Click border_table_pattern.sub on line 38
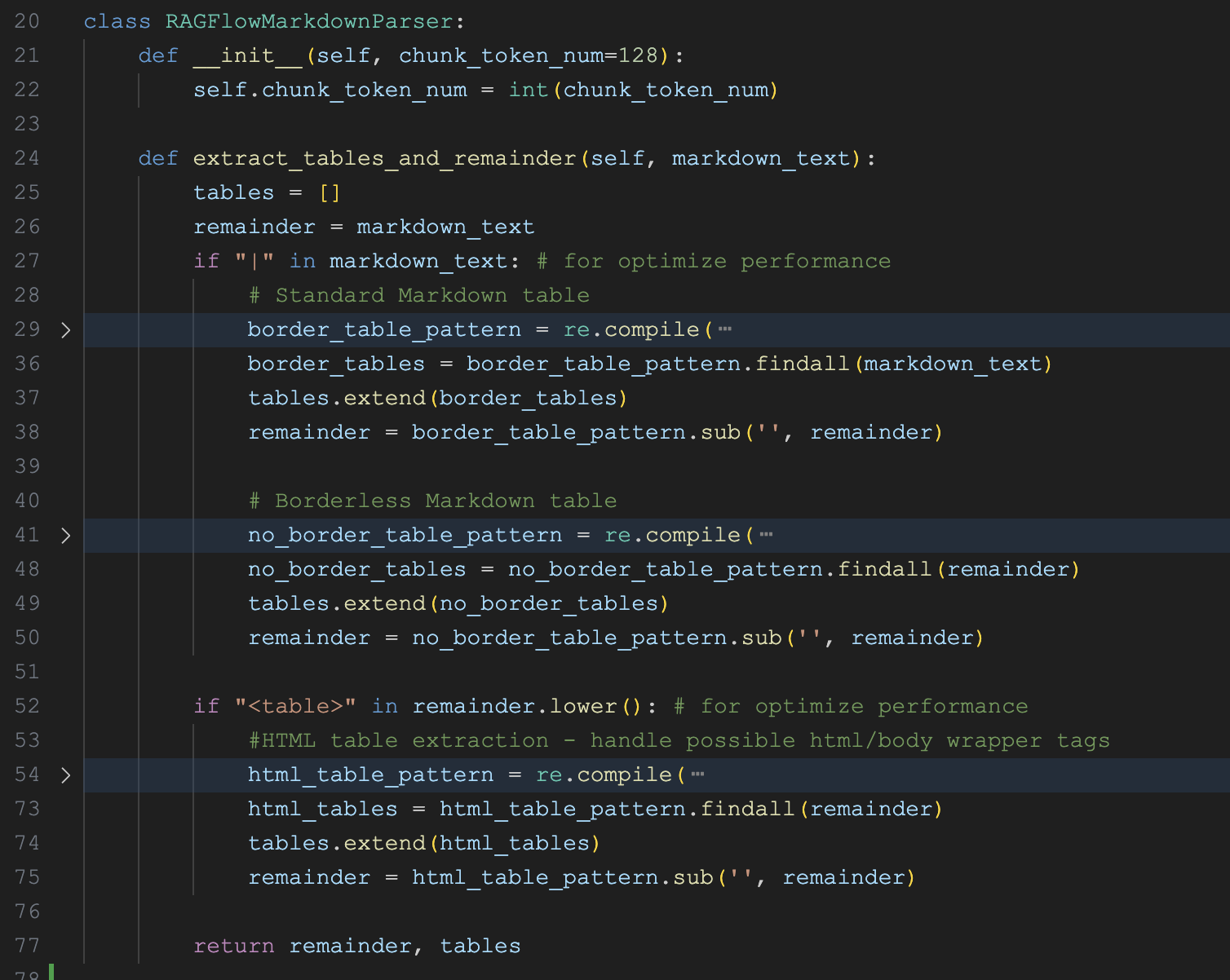 576,432
